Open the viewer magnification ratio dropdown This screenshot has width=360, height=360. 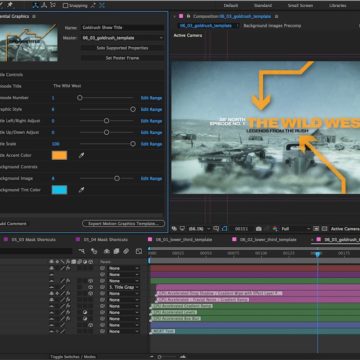click(199, 229)
